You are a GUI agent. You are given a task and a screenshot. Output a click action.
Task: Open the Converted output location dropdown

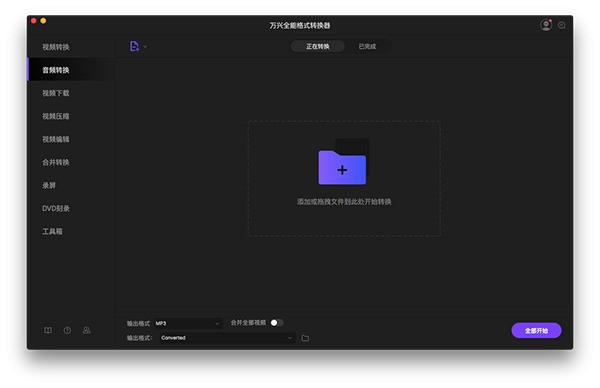point(227,337)
